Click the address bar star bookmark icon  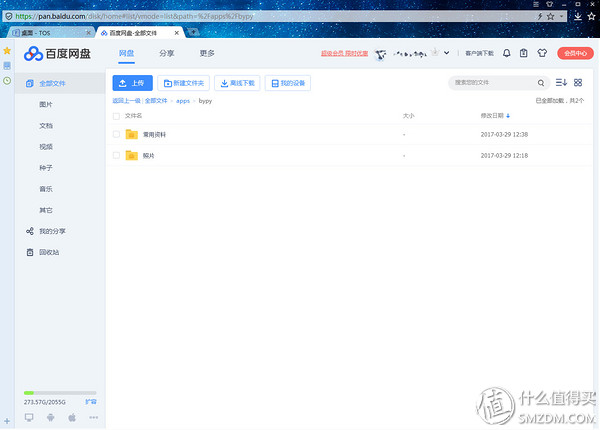[550, 16]
